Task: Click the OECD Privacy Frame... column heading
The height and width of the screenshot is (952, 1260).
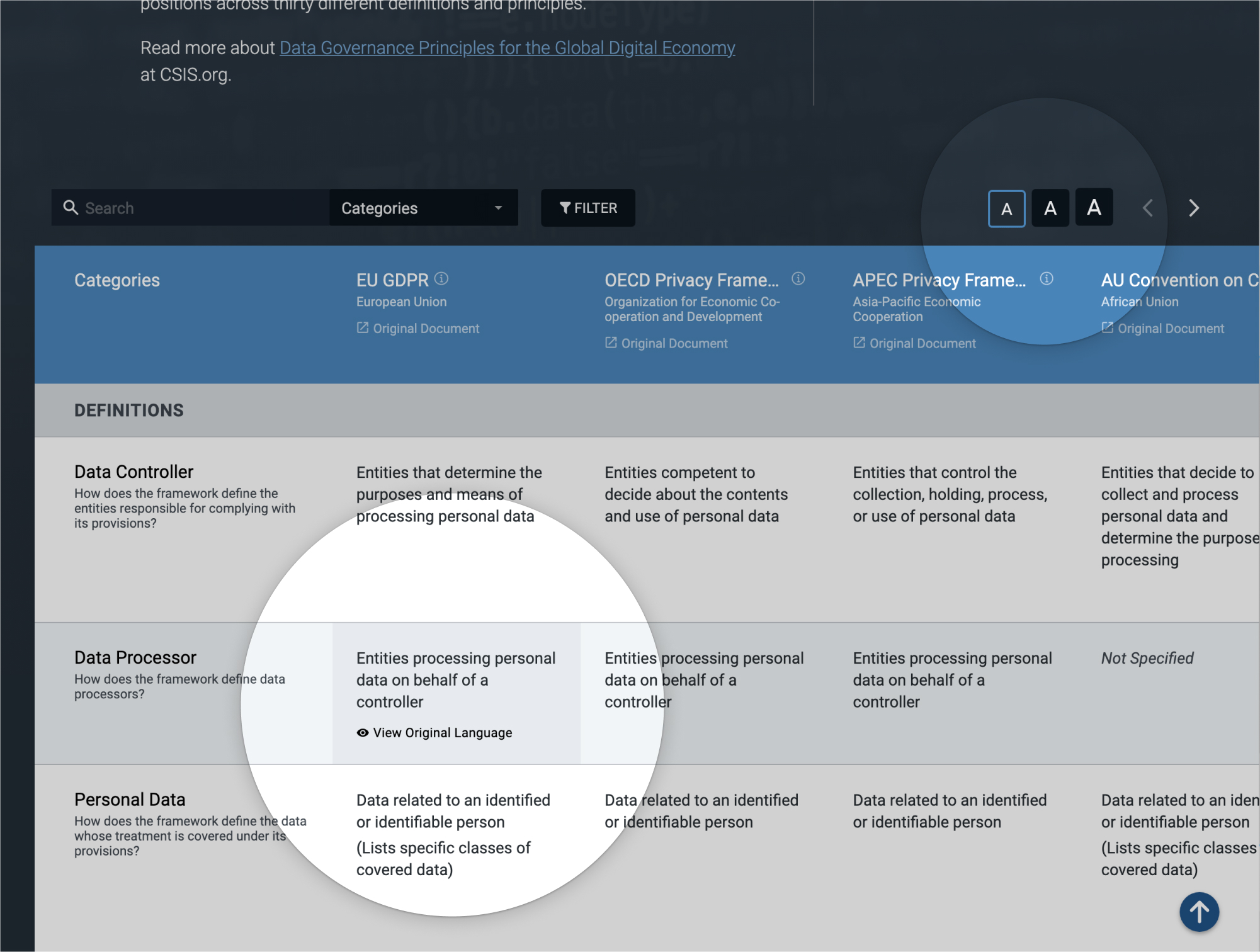Action: [691, 280]
